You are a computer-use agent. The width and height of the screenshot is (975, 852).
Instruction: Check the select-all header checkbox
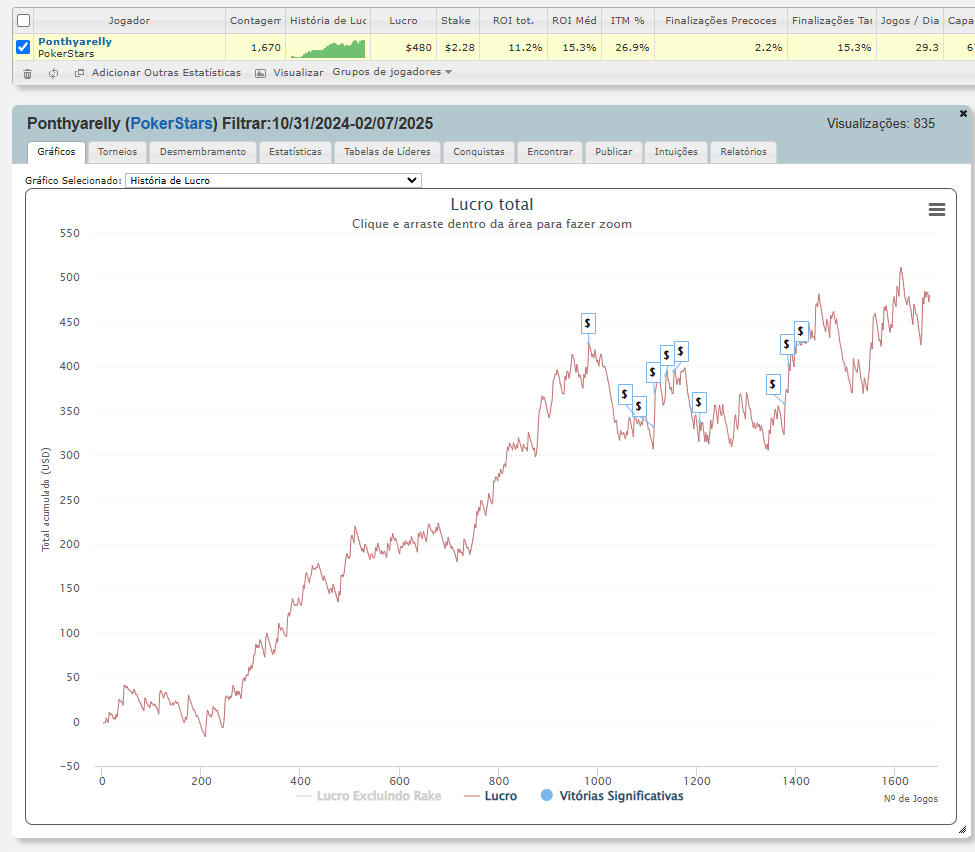pyautogui.click(x=23, y=21)
